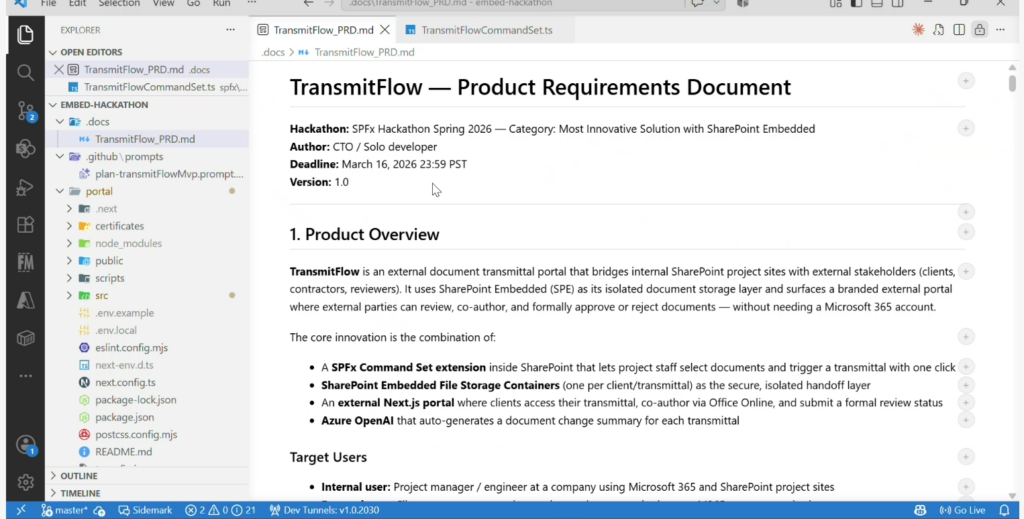This screenshot has width=1024, height=519.
Task: Open the Extensions view
Action: pos(25,225)
